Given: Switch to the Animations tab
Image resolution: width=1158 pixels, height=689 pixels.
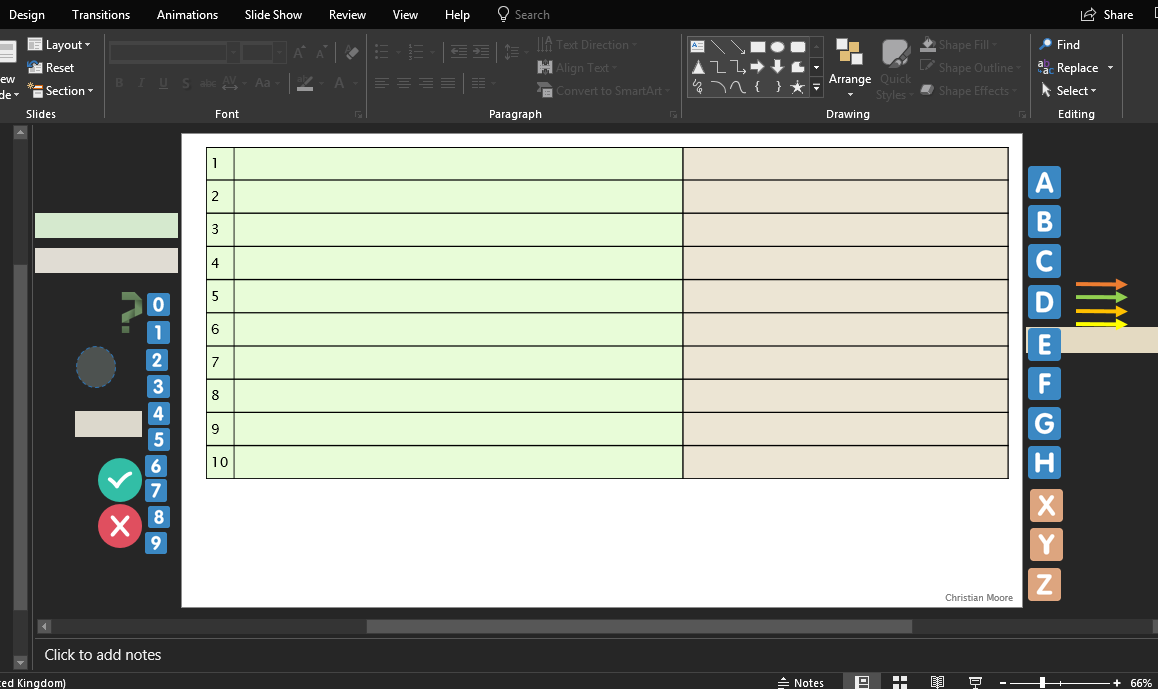Looking at the screenshot, I should tap(188, 15).
